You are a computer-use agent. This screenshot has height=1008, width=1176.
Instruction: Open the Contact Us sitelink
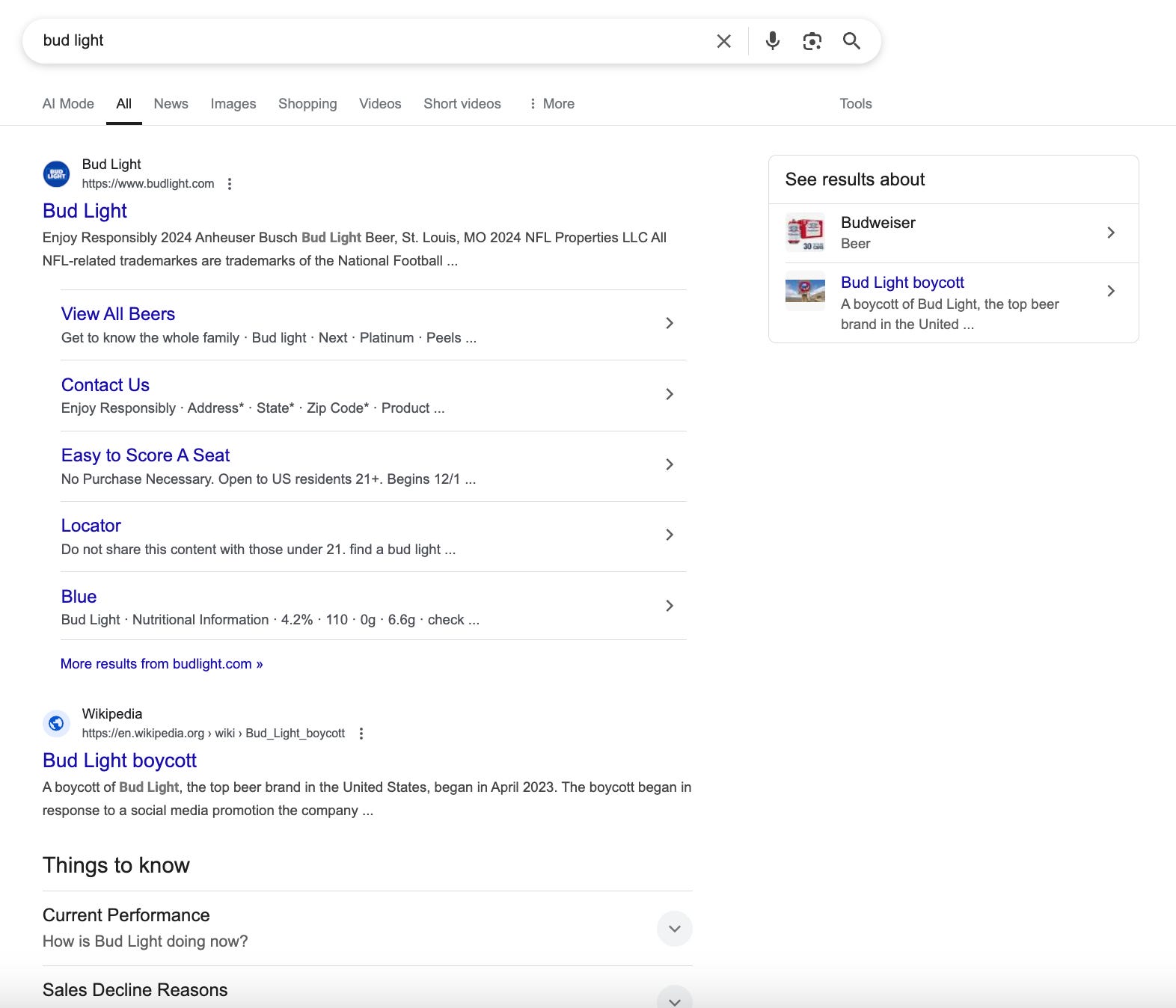[x=105, y=385]
